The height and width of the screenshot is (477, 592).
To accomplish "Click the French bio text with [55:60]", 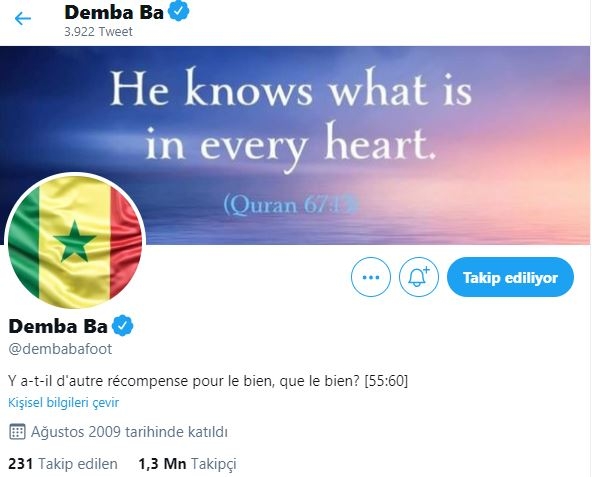I will click(208, 381).
